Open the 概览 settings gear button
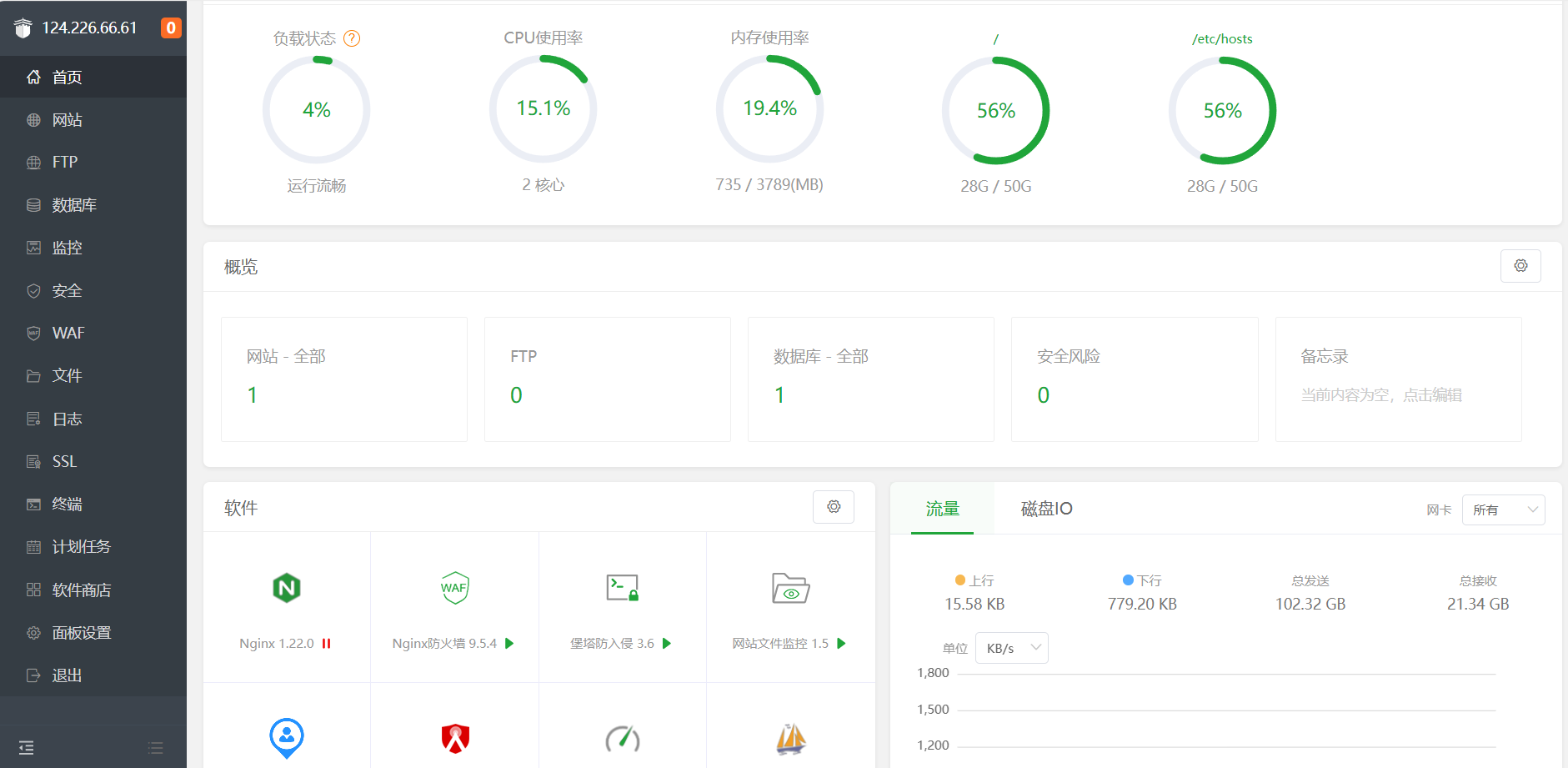Image resolution: width=1568 pixels, height=768 pixels. [1520, 266]
